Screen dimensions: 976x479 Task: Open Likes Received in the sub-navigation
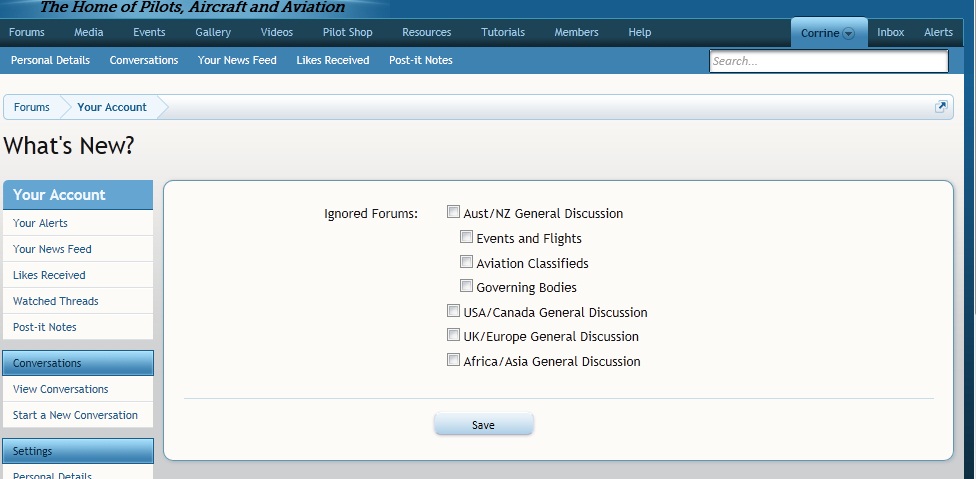pyautogui.click(x=333, y=60)
